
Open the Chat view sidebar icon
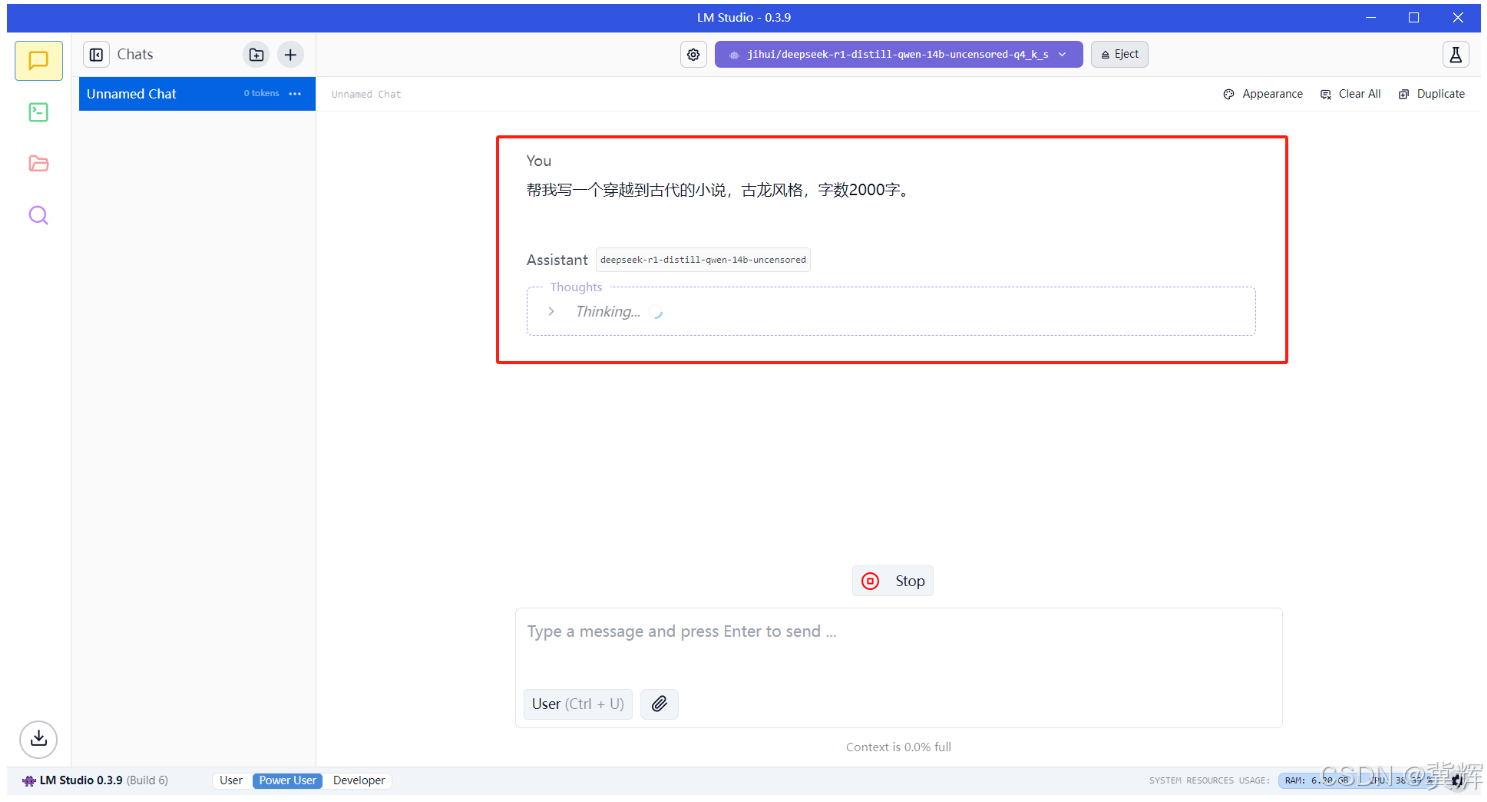(39, 61)
